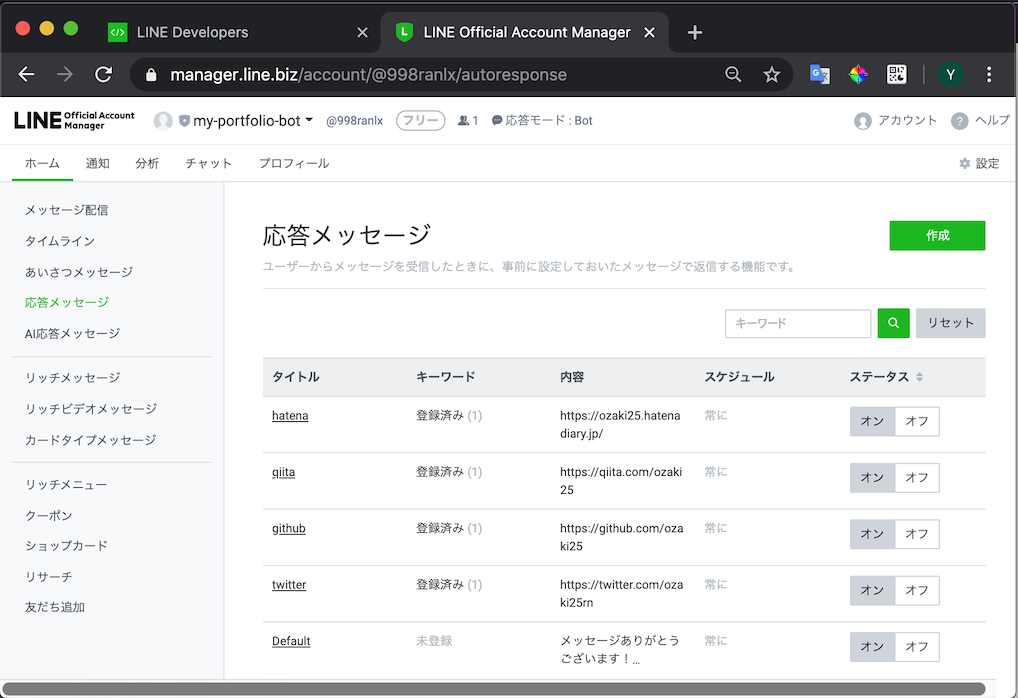Click the browser forward arrow

point(65,75)
